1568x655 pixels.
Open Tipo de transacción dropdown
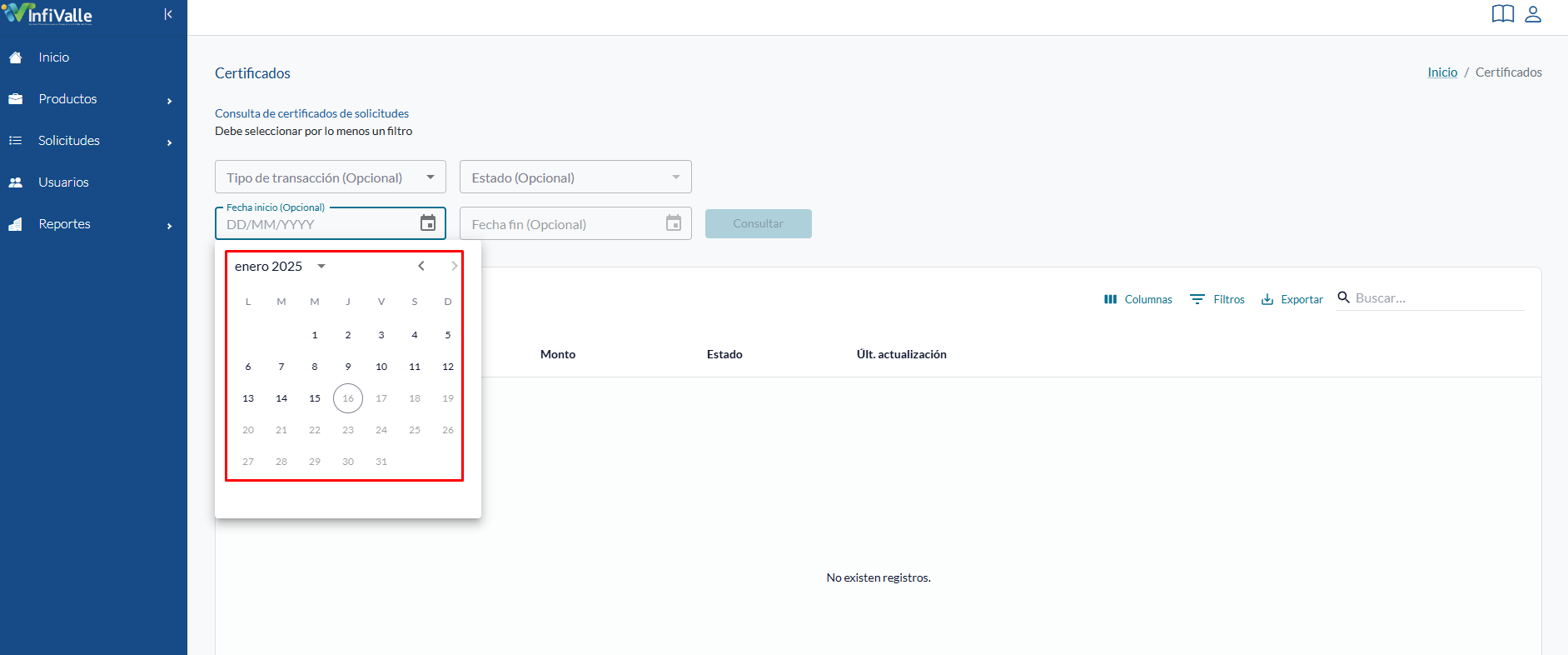point(331,177)
